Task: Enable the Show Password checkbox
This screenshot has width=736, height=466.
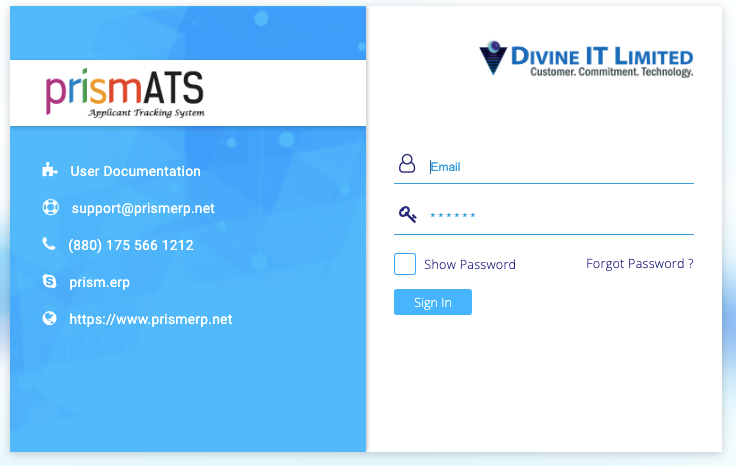Action: (405, 264)
